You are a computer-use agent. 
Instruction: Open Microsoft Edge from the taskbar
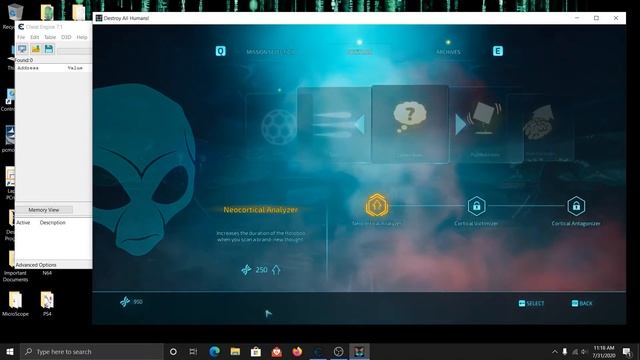coord(215,351)
